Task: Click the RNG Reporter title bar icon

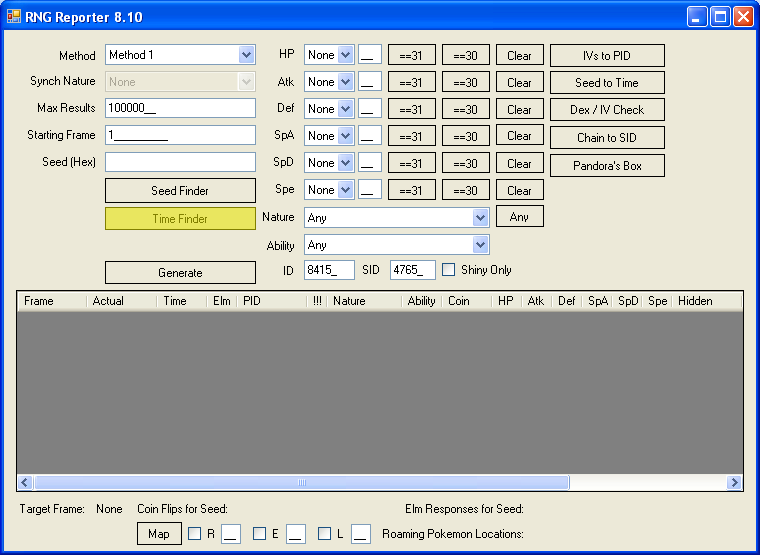Action: 14,16
